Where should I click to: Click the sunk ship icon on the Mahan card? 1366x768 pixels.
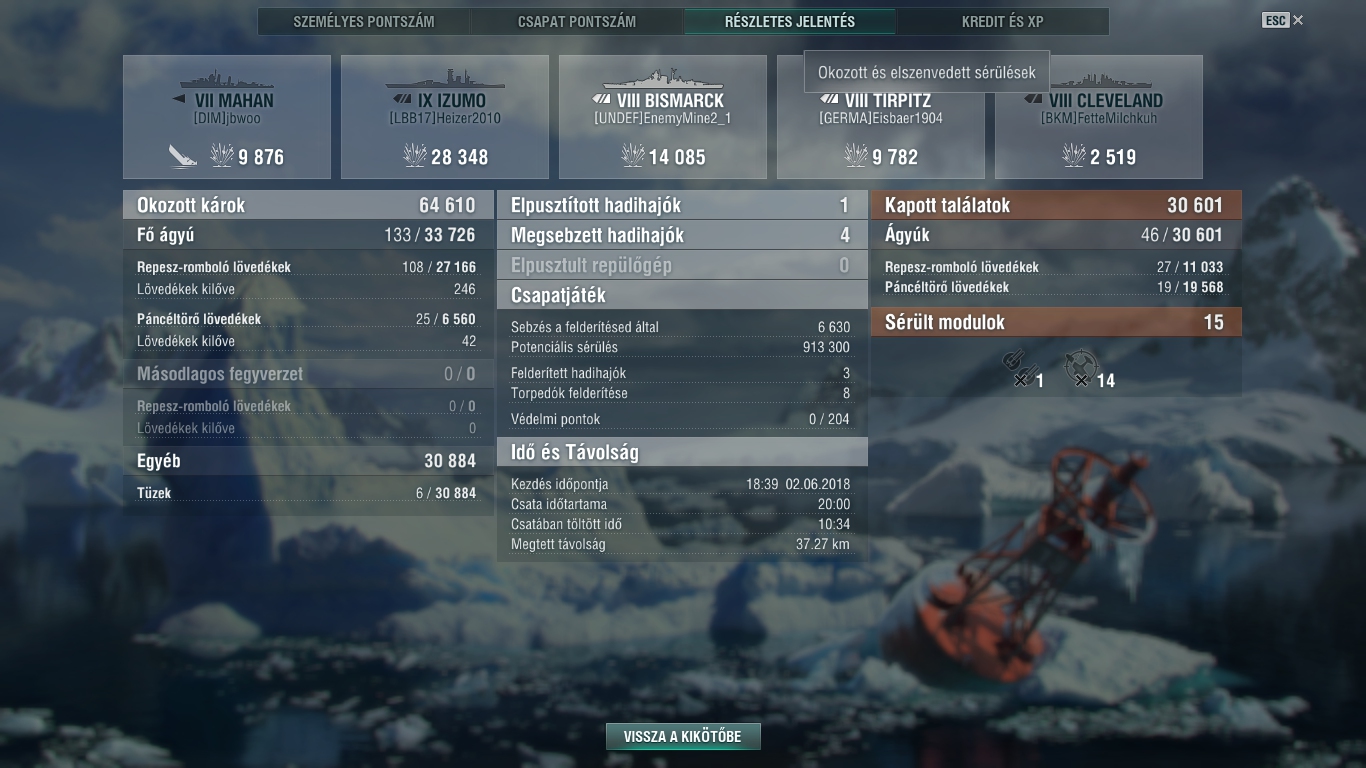(183, 156)
